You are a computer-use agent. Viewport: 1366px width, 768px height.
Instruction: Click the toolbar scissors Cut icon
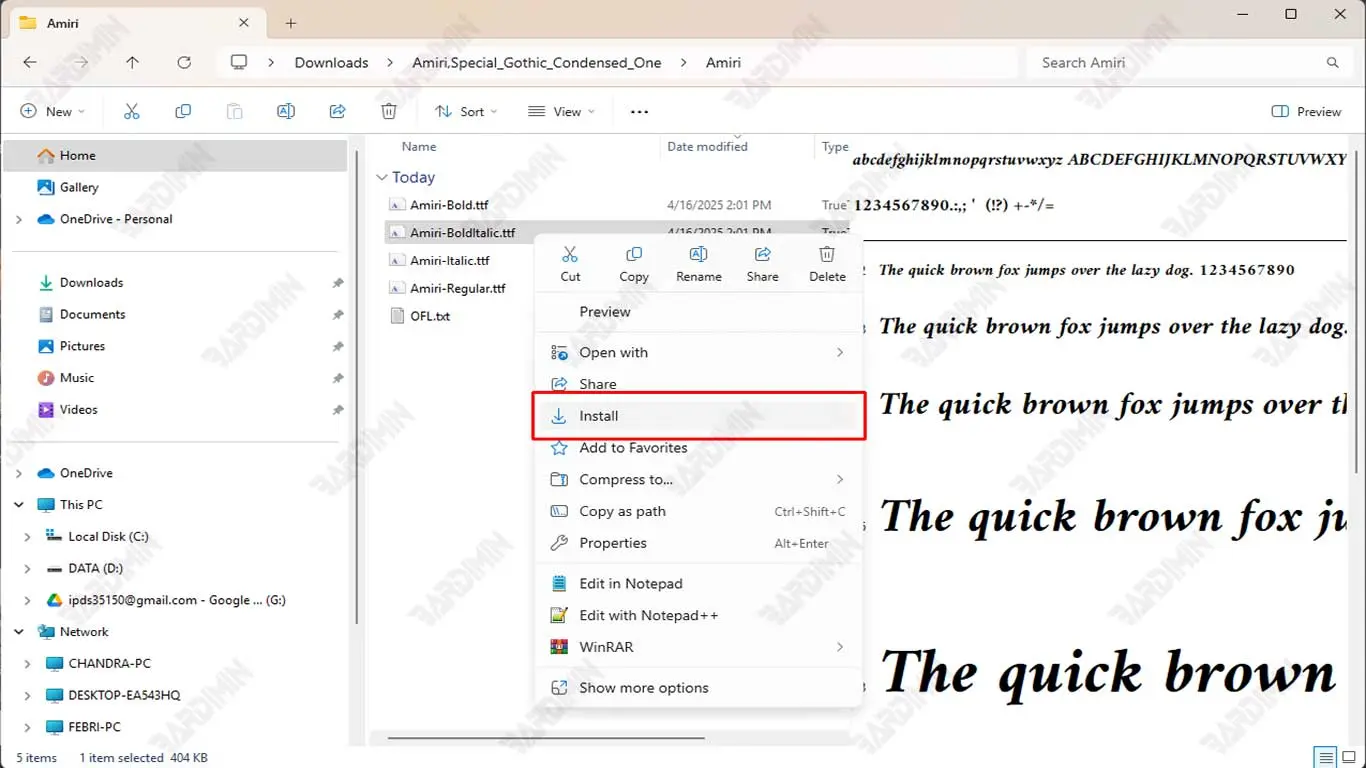(x=131, y=112)
